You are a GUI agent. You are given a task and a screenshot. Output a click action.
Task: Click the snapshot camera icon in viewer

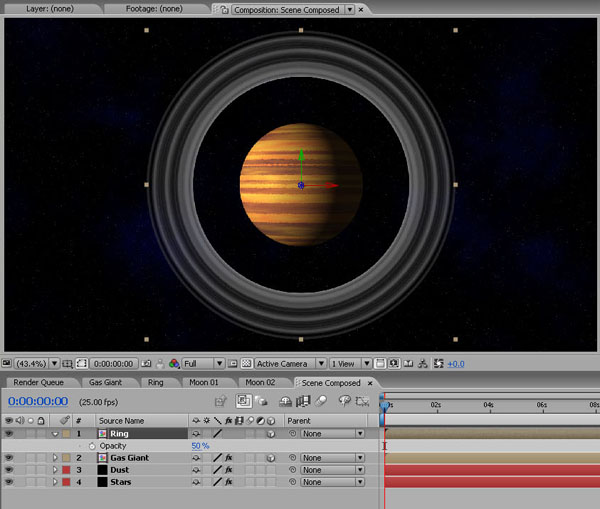pyautogui.click(x=146, y=364)
